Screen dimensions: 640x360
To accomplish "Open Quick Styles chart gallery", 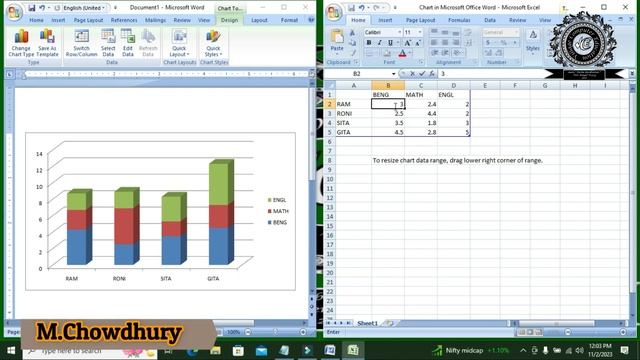I will (x=213, y=43).
